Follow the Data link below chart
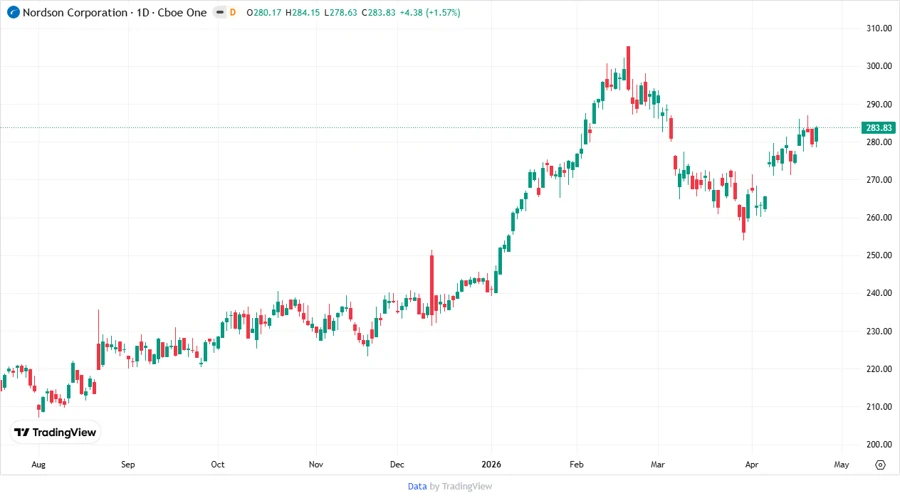The image size is (900, 498). point(417,487)
